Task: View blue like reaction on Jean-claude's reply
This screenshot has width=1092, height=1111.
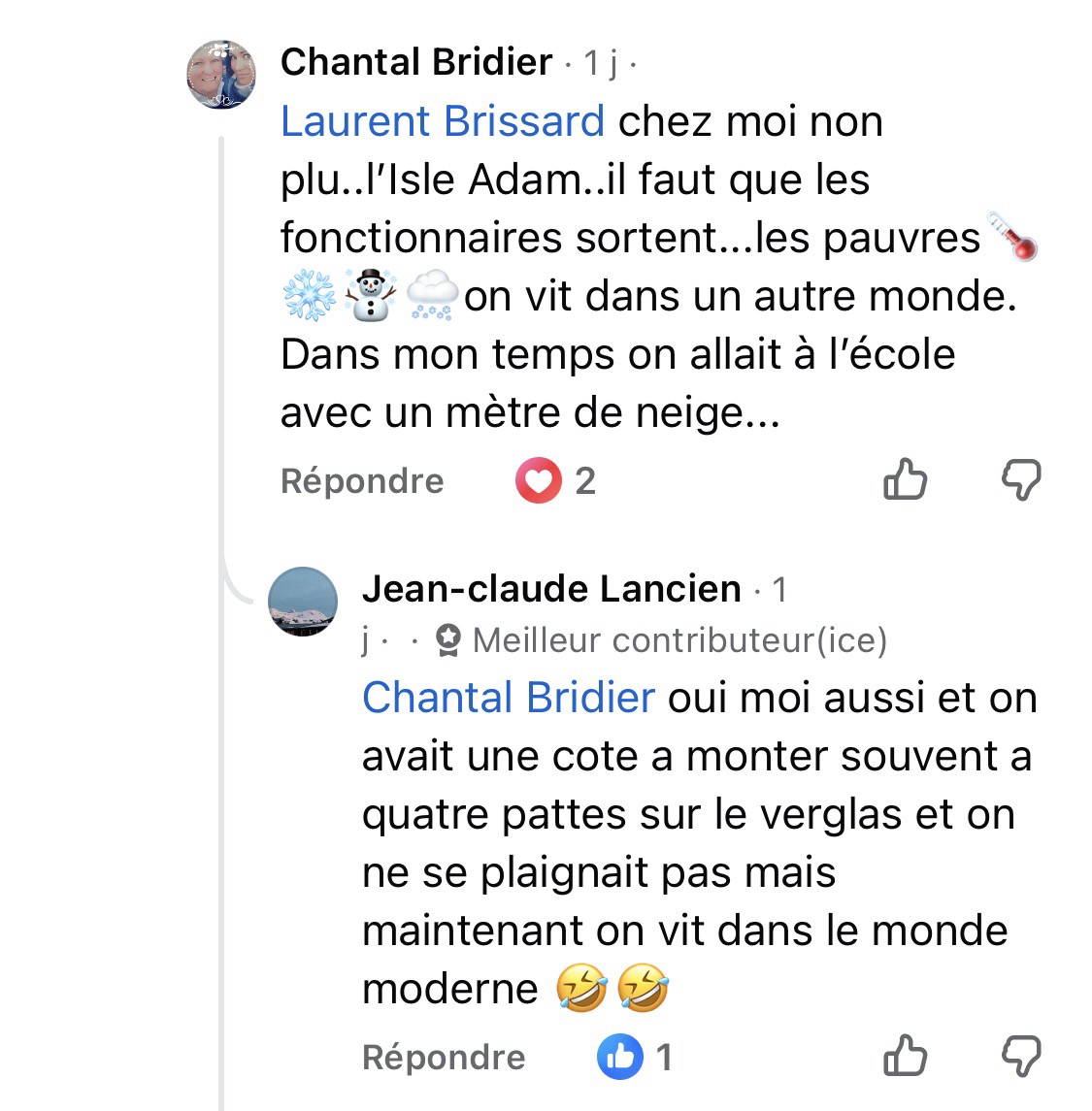Action: [x=619, y=1058]
